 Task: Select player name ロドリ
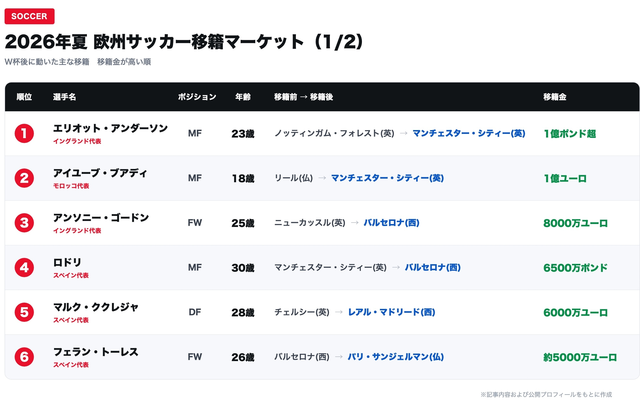pos(67,263)
